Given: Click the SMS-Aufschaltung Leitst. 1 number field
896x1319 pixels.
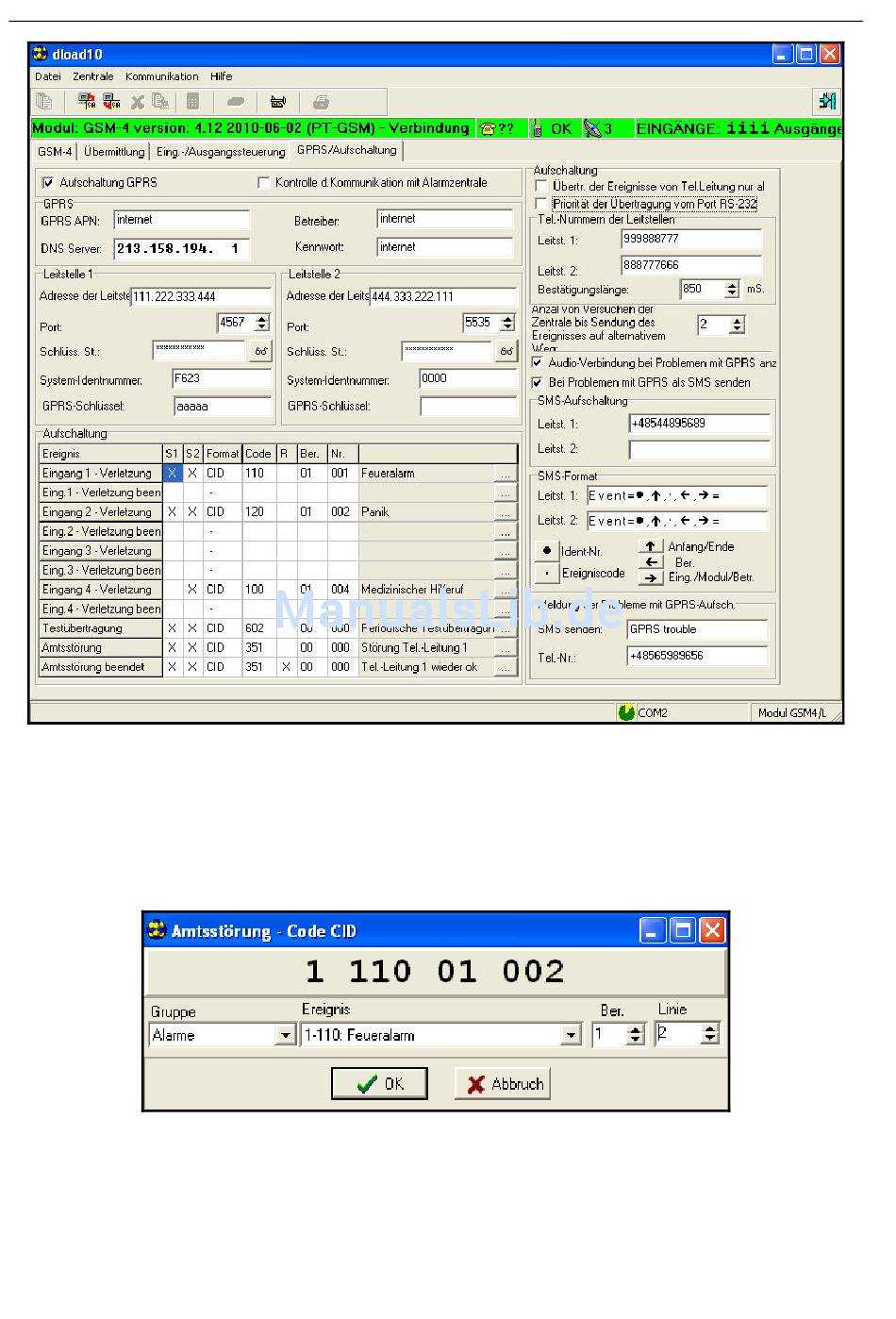Looking at the screenshot, I should point(699,424).
